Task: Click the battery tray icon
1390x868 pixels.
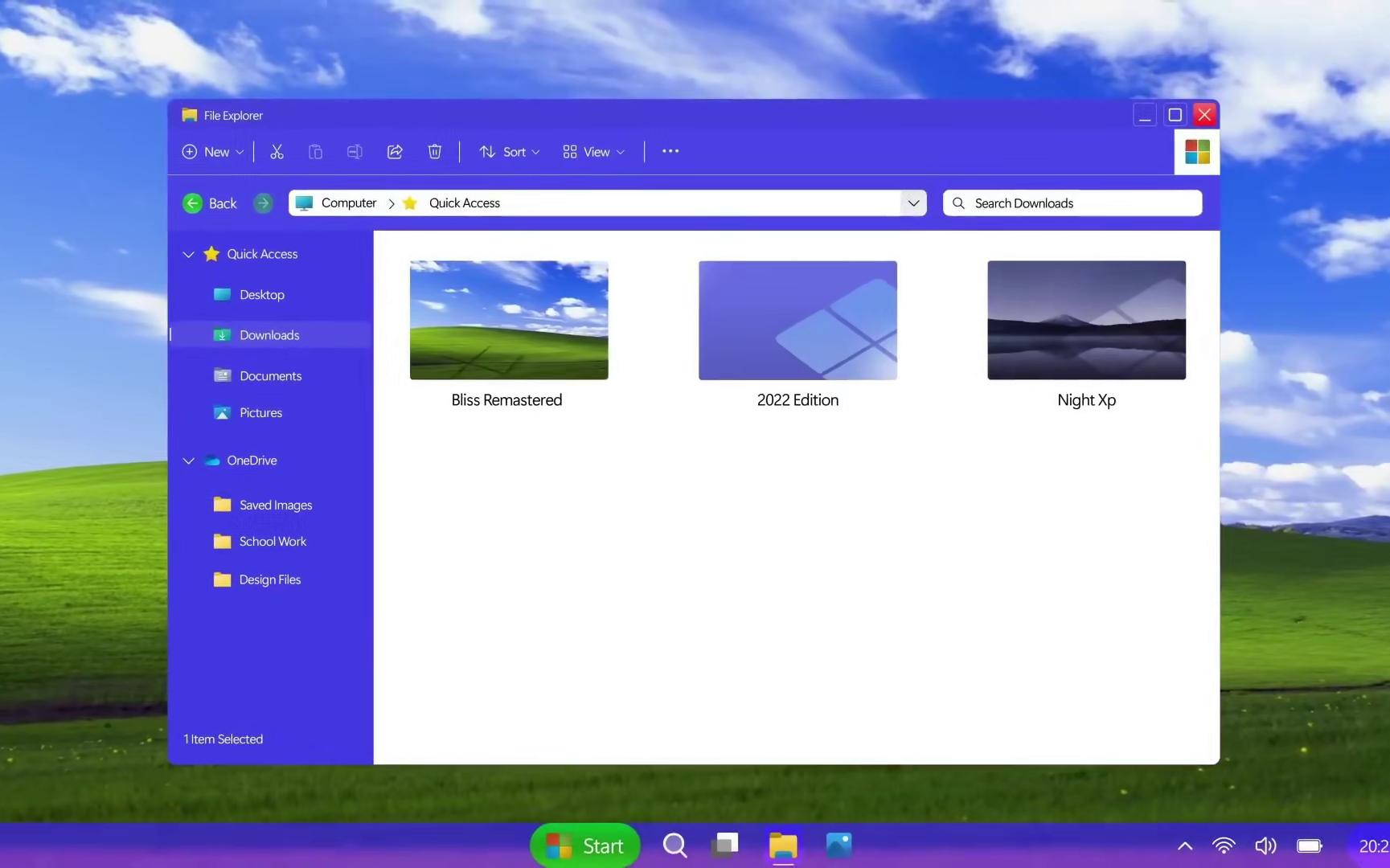Action: (x=1310, y=845)
